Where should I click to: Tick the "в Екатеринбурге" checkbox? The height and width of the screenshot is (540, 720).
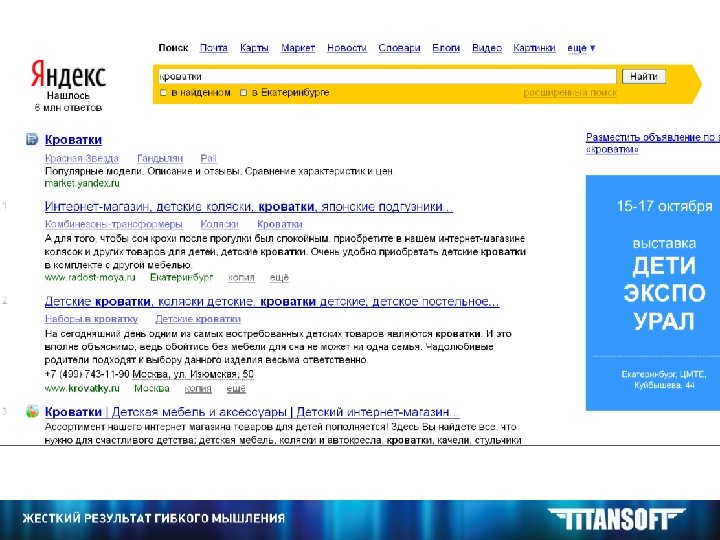[x=243, y=93]
